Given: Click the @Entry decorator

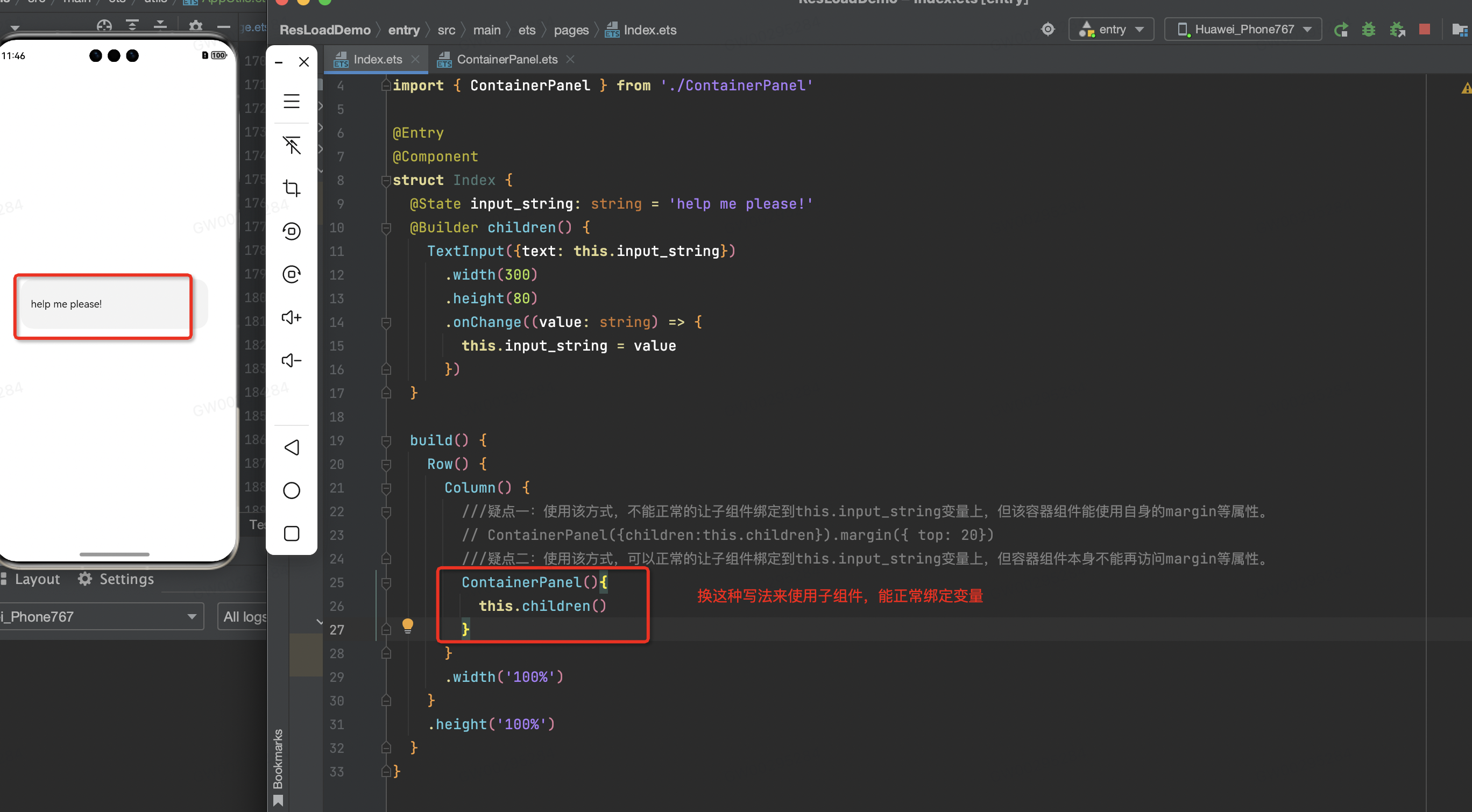Looking at the screenshot, I should pyautogui.click(x=417, y=133).
